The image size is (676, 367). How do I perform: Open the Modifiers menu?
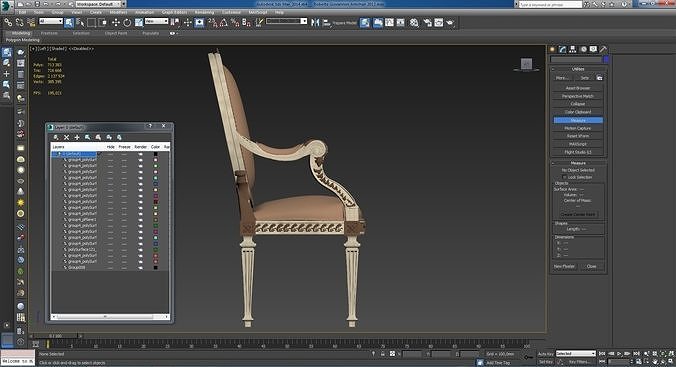(118, 12)
